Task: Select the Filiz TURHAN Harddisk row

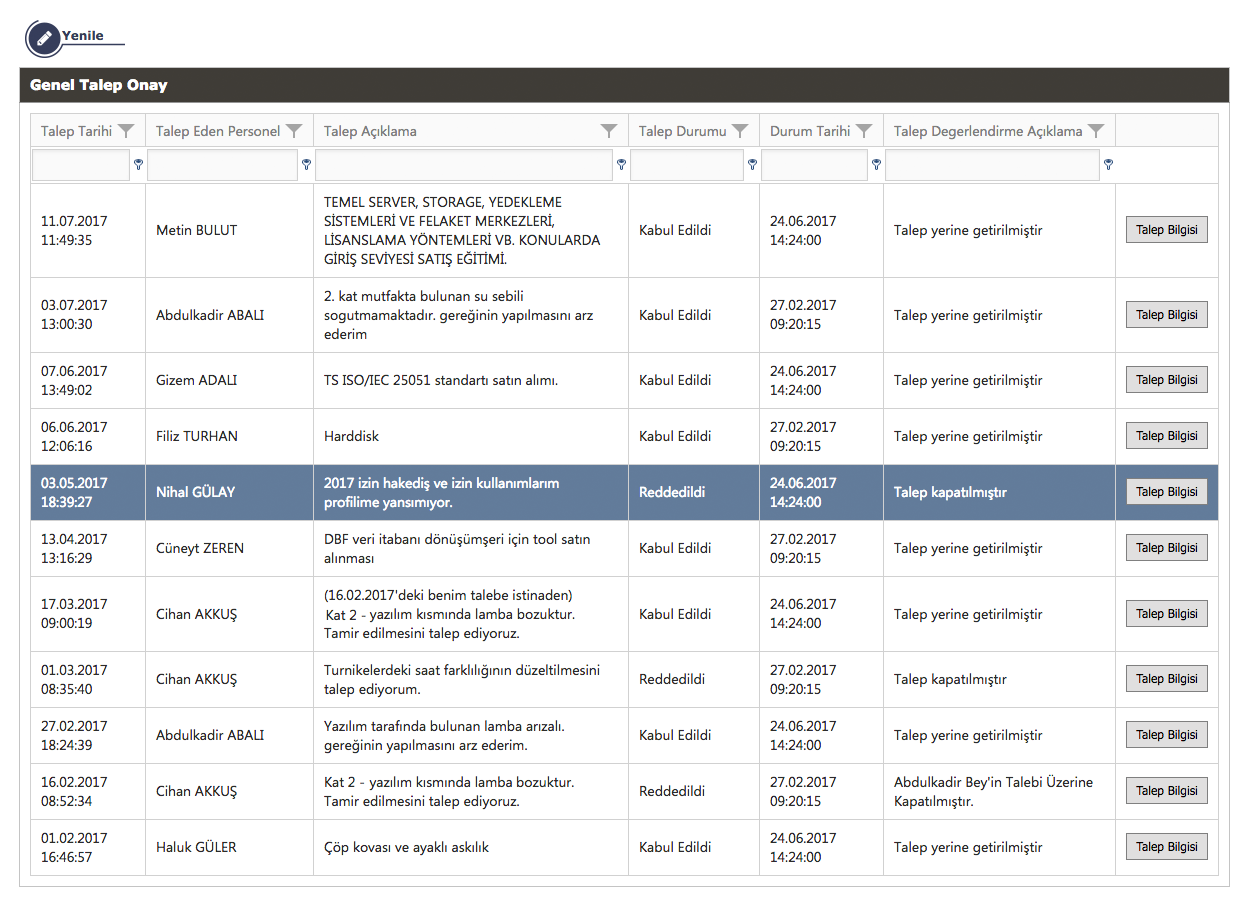Action: coord(470,437)
